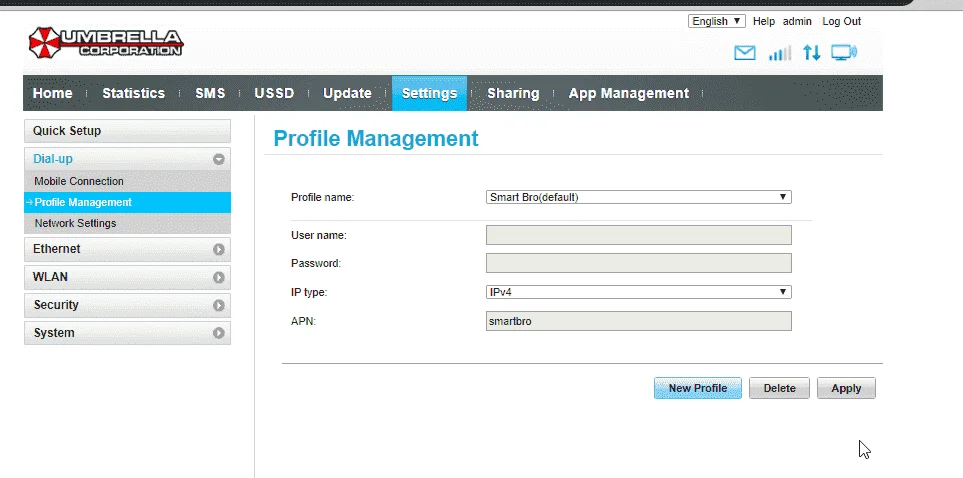The width and height of the screenshot is (963, 478).
Task: Click the signal strength bars icon
Action: 779,53
